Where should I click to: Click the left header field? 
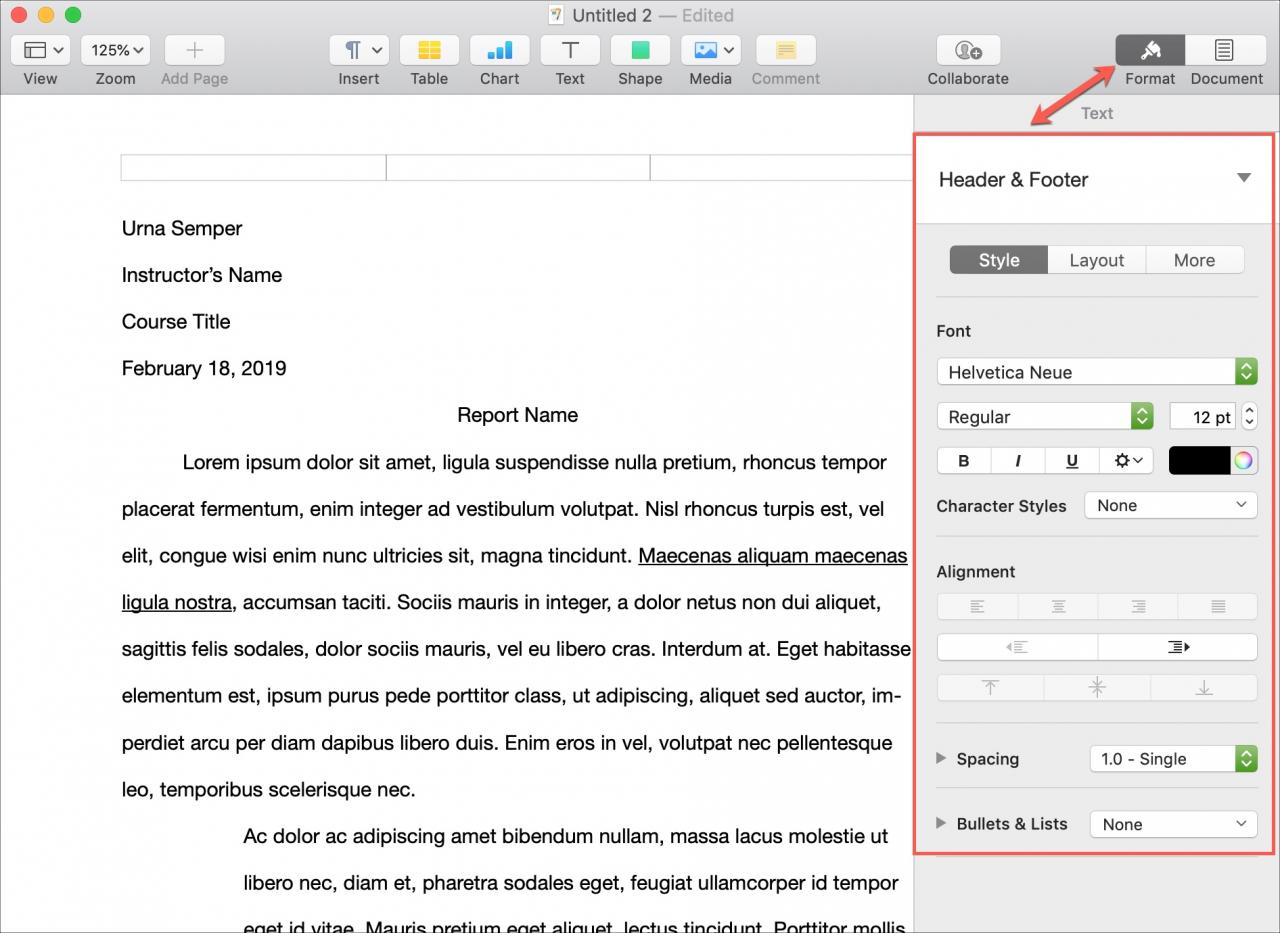click(x=254, y=168)
